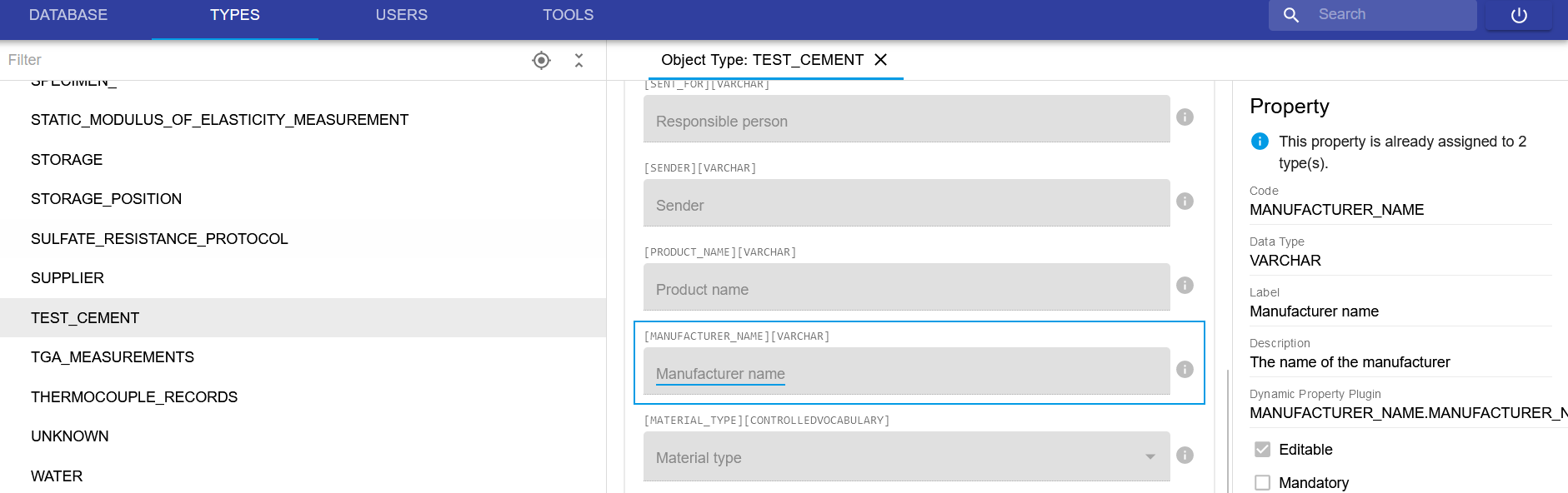Show info for Responsible person field
1568x493 pixels.
tap(1185, 117)
